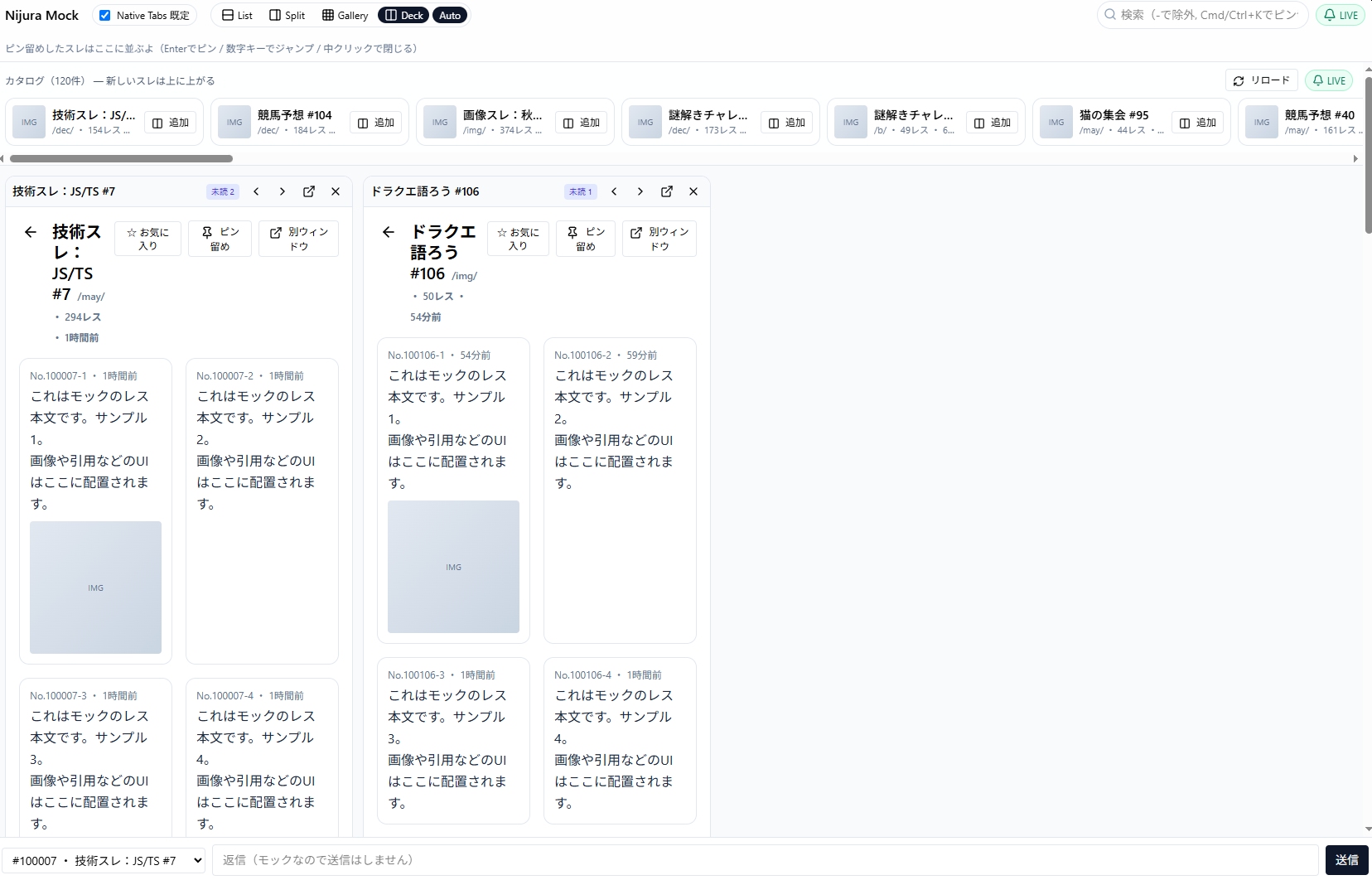Open ドラクエ語ろう #106 column in external window
This screenshot has width=1372, height=880.
666,191
